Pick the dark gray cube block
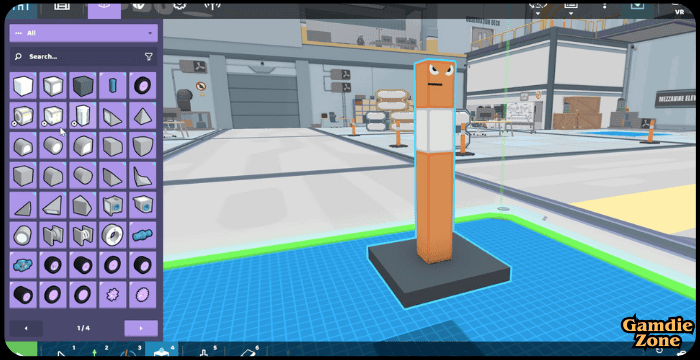700x360 pixels. tap(83, 85)
